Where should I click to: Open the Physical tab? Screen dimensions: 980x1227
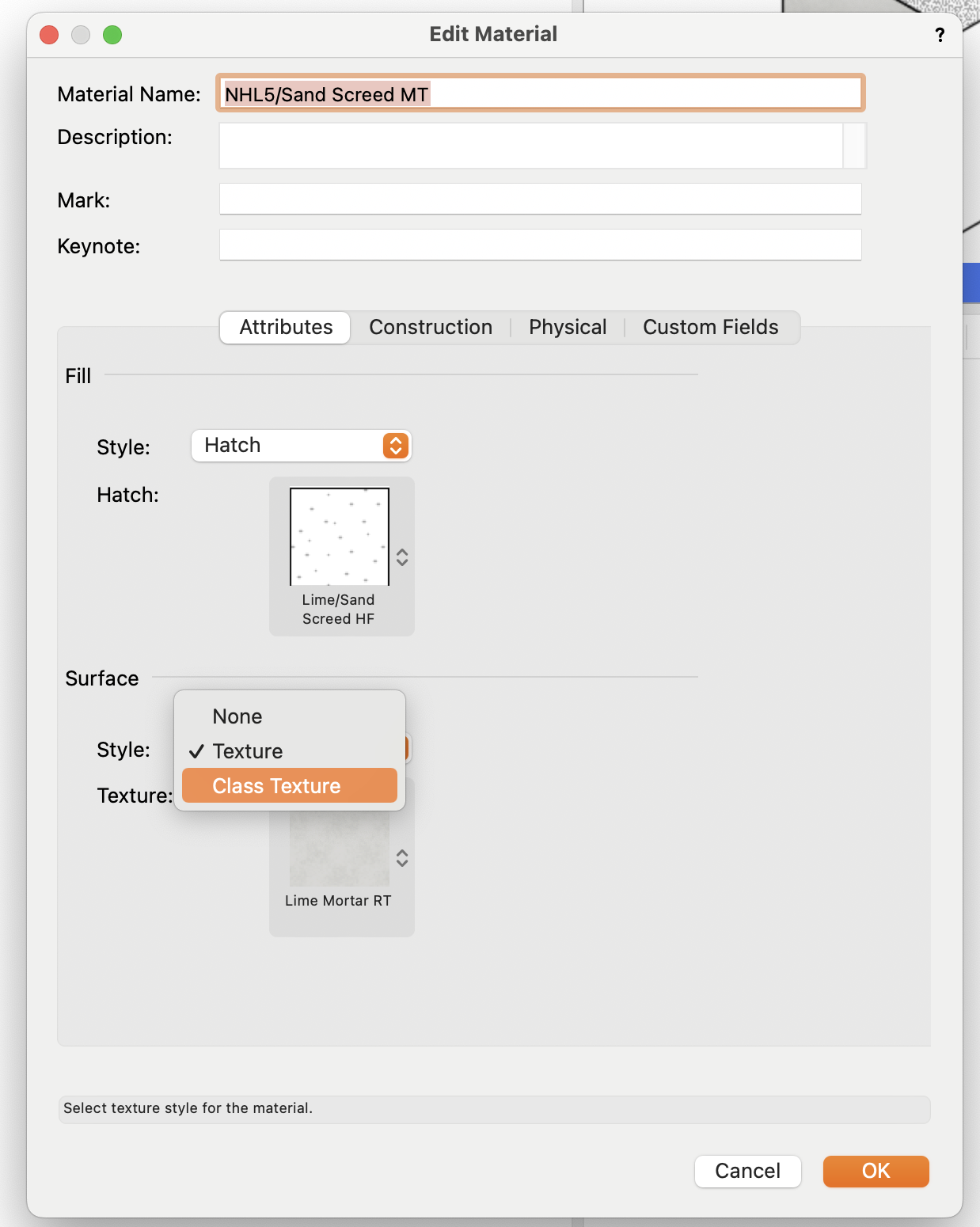(x=568, y=328)
